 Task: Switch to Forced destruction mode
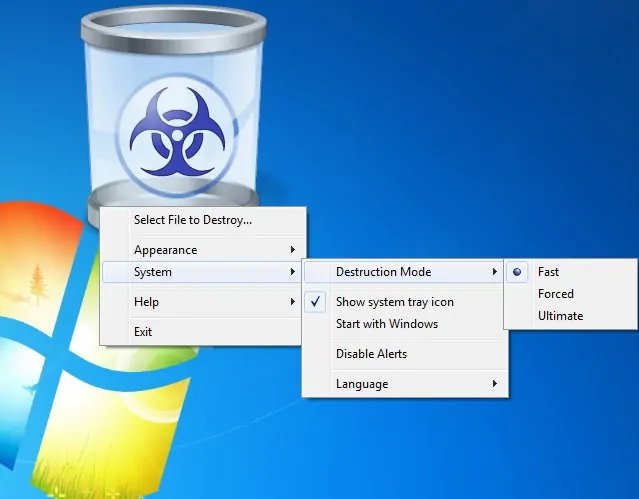tap(555, 294)
